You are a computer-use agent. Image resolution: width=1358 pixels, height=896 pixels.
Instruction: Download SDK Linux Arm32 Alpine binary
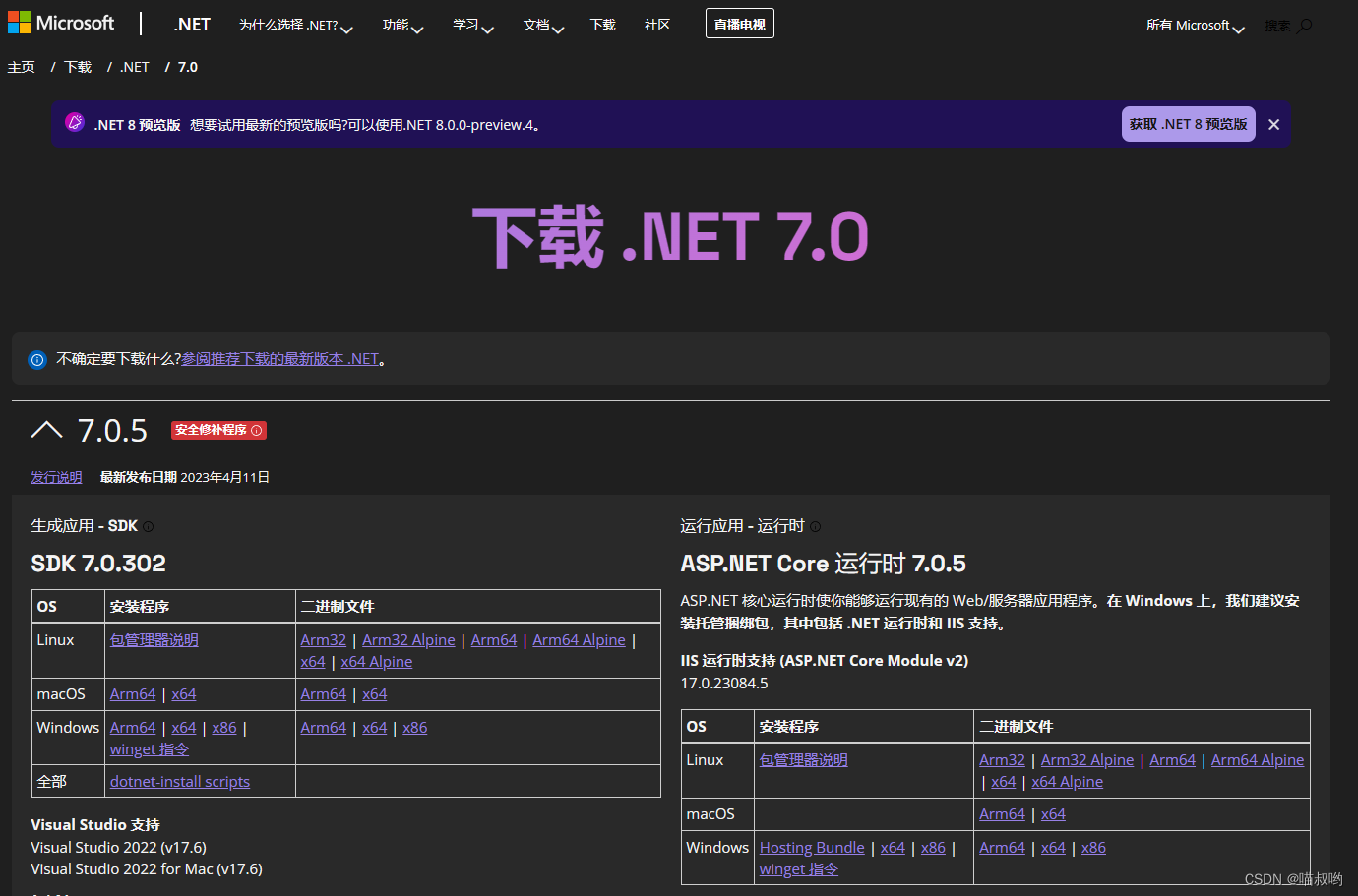408,639
